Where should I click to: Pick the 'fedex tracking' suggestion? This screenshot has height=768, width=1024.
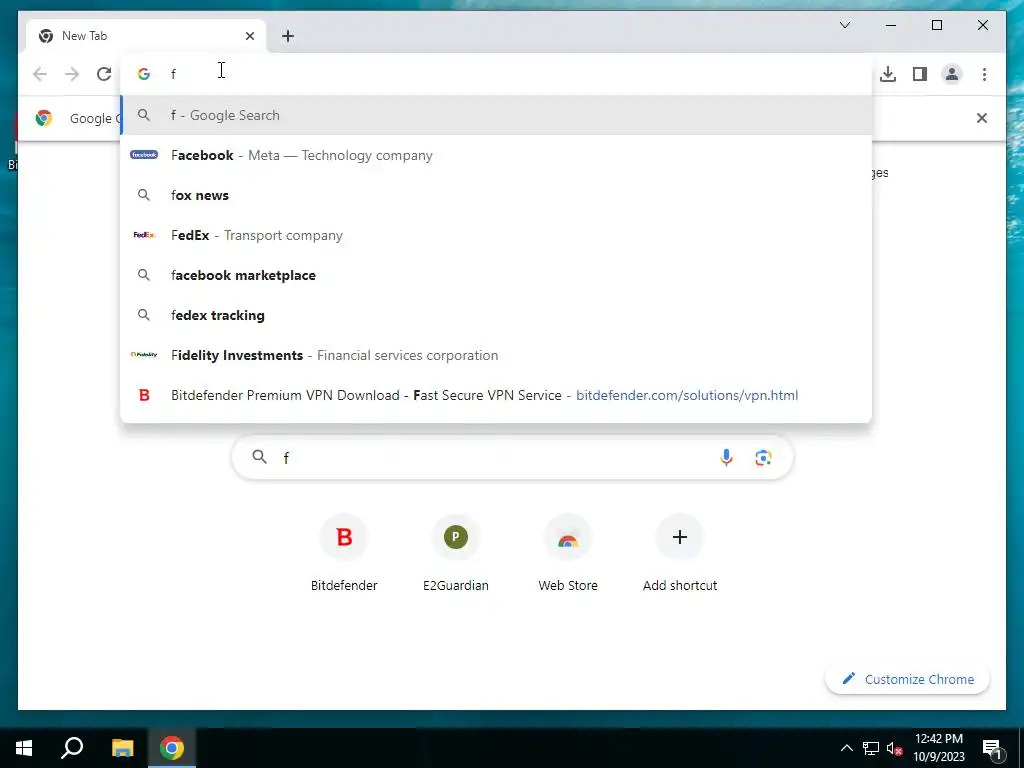pyautogui.click(x=496, y=315)
